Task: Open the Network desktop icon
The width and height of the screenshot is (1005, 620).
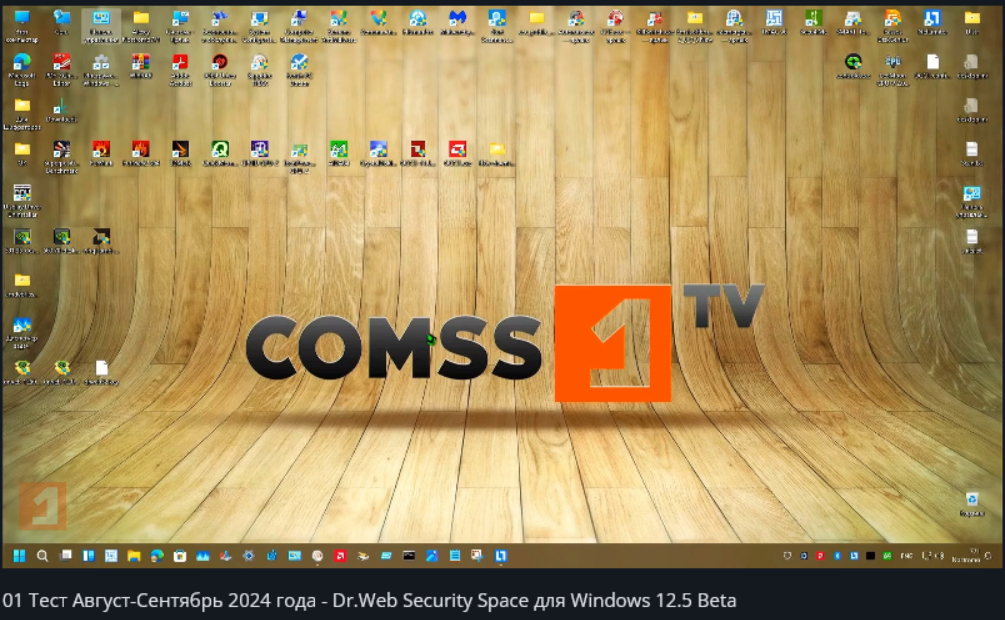Action: 62,23
